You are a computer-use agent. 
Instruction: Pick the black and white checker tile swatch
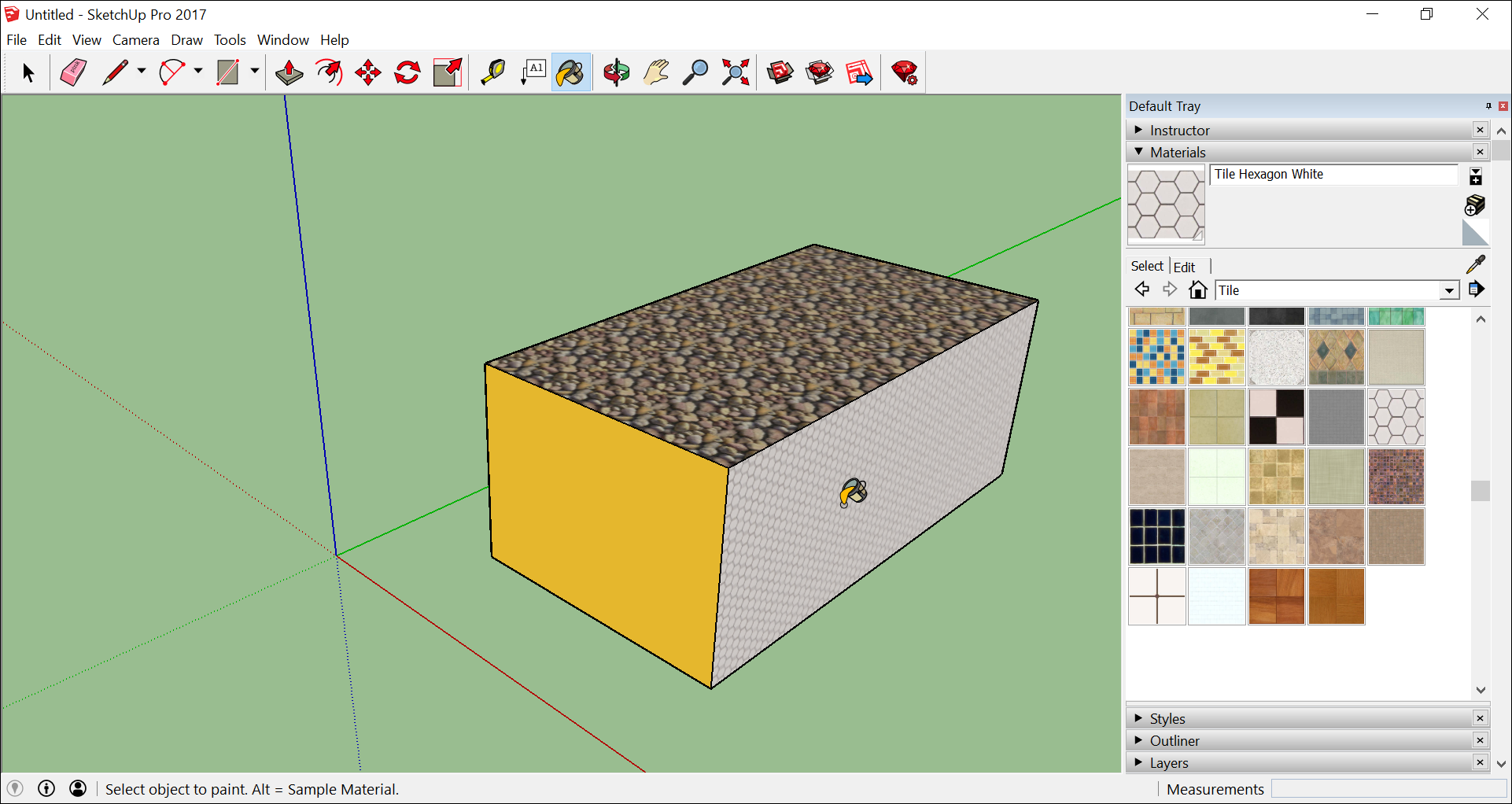pyautogui.click(x=1276, y=417)
